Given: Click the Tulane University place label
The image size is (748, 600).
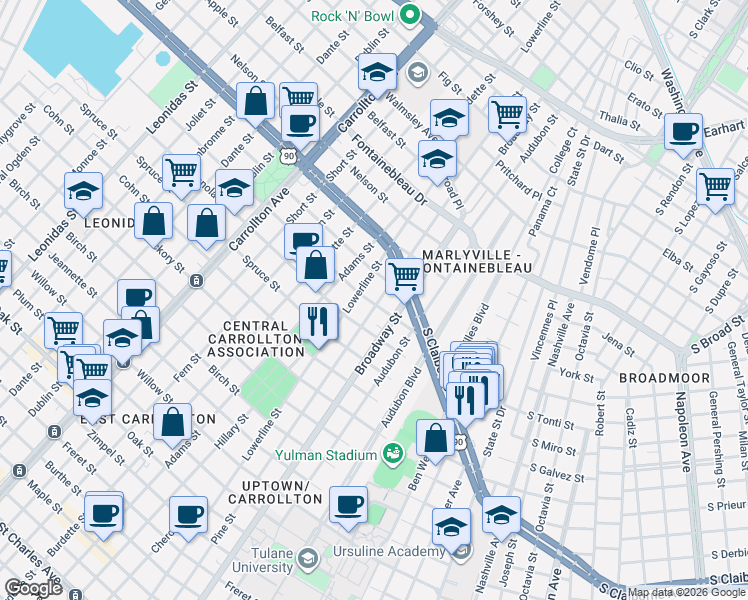Looking at the screenshot, I should click(262, 560).
